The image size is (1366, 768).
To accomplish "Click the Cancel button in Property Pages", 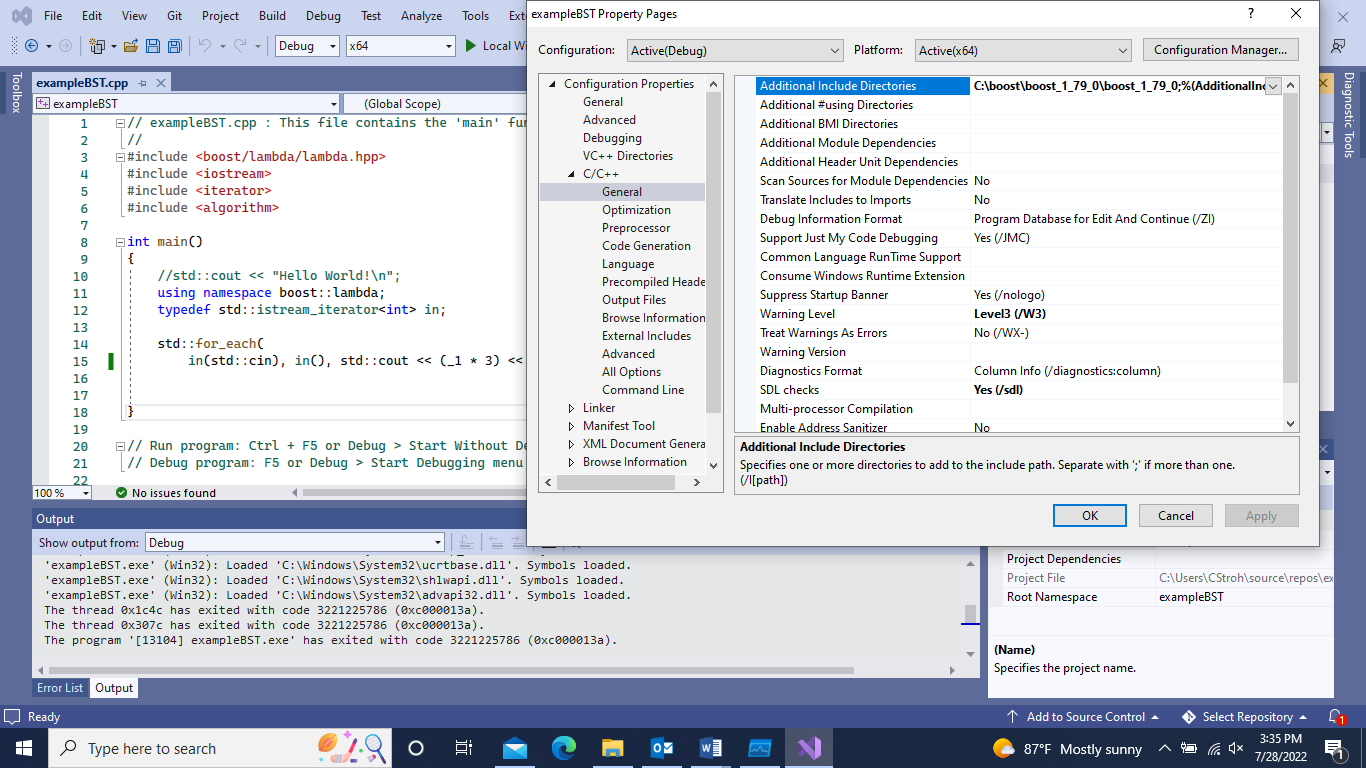I will [1176, 515].
